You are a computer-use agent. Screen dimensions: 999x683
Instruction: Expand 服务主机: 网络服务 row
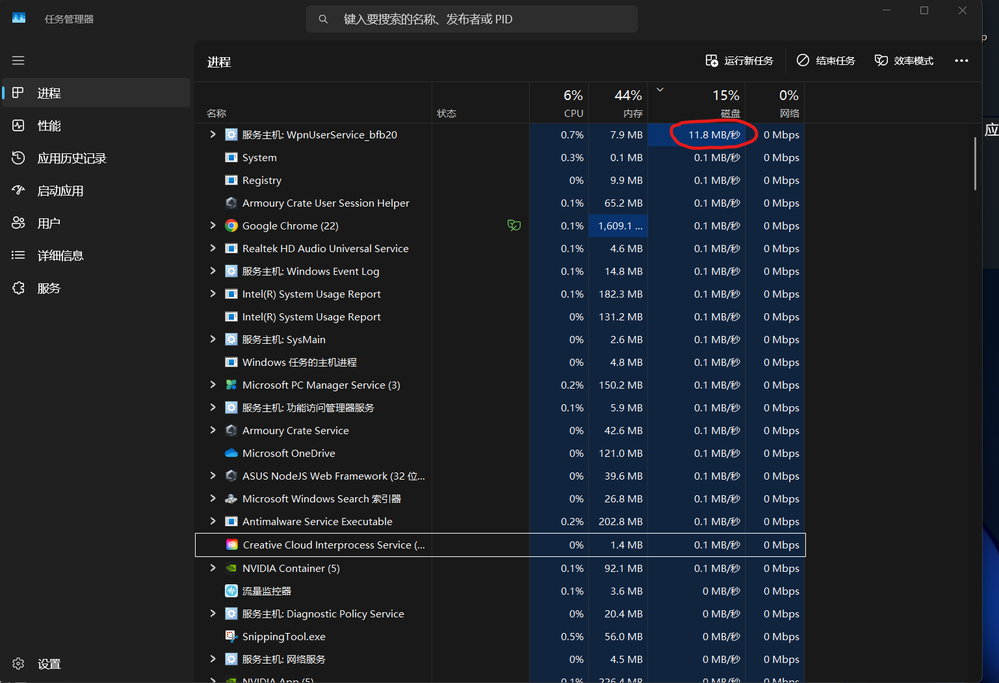(213, 659)
